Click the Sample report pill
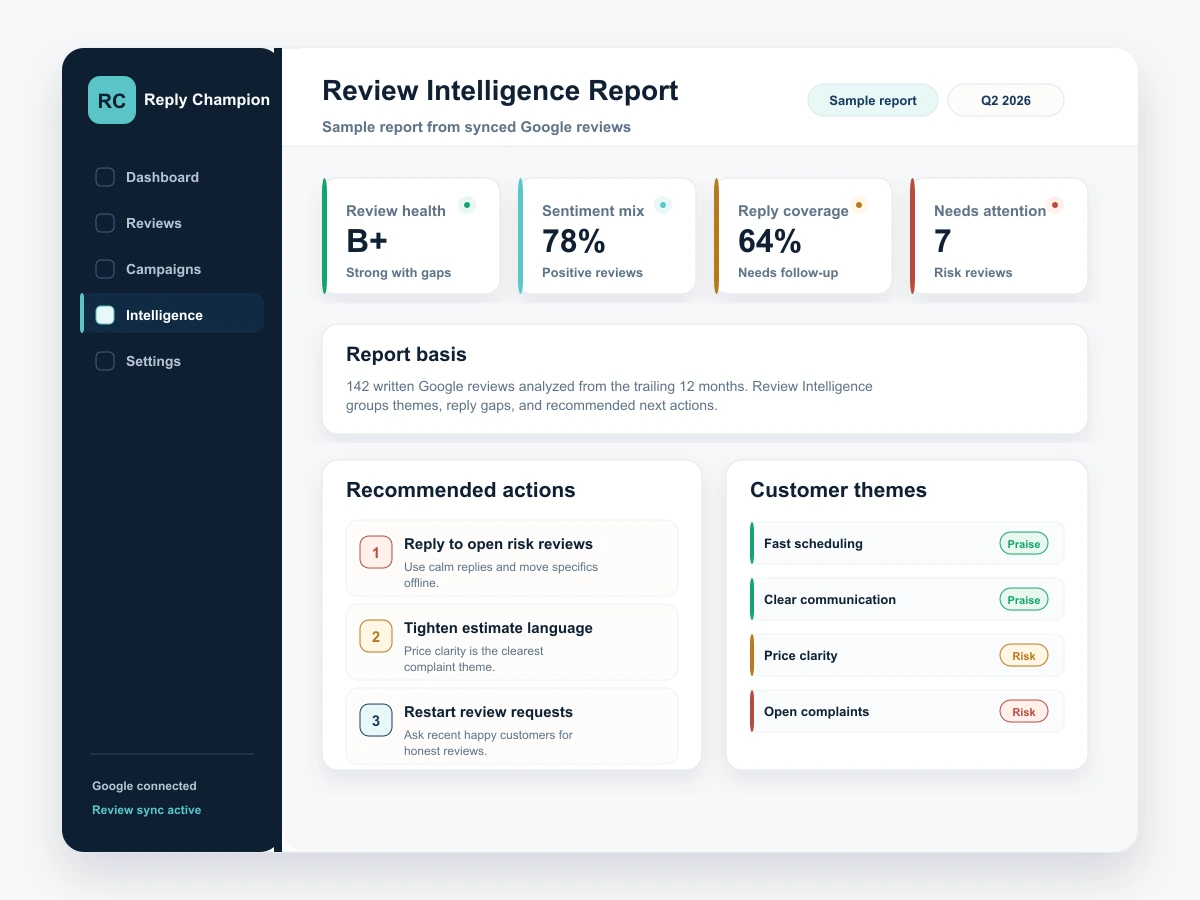 (x=873, y=100)
